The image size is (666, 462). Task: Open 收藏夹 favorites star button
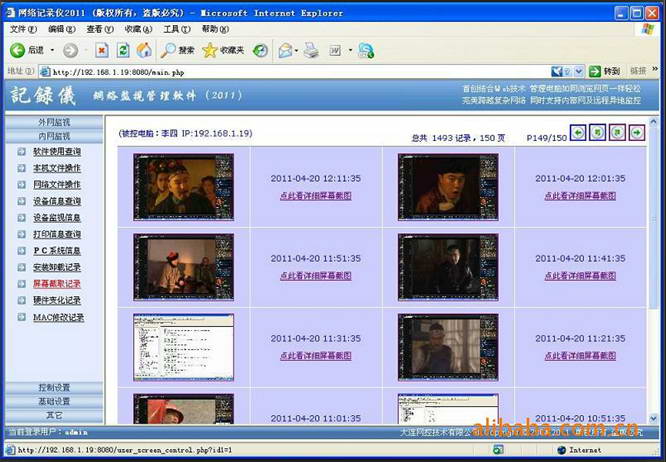223,50
